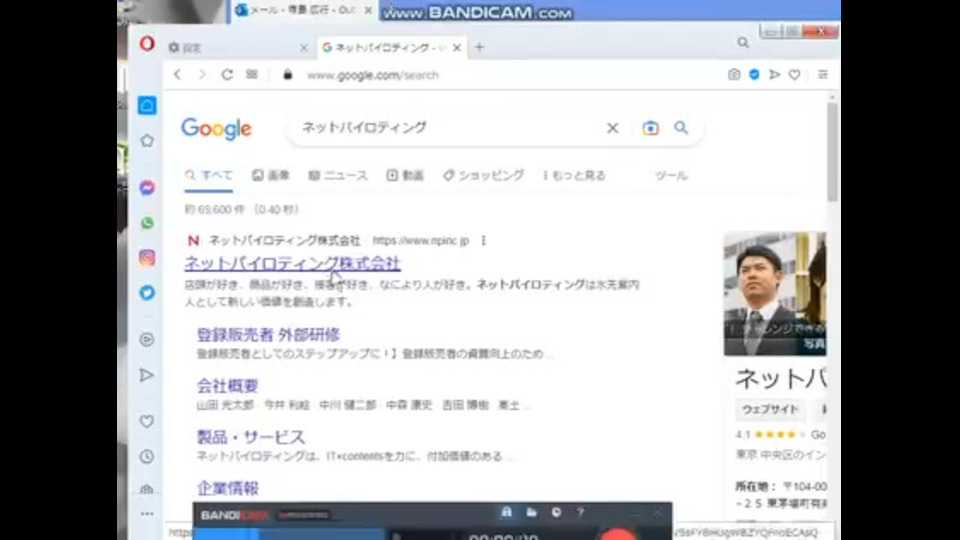Open the 会社概要 sitelink

click(227, 386)
